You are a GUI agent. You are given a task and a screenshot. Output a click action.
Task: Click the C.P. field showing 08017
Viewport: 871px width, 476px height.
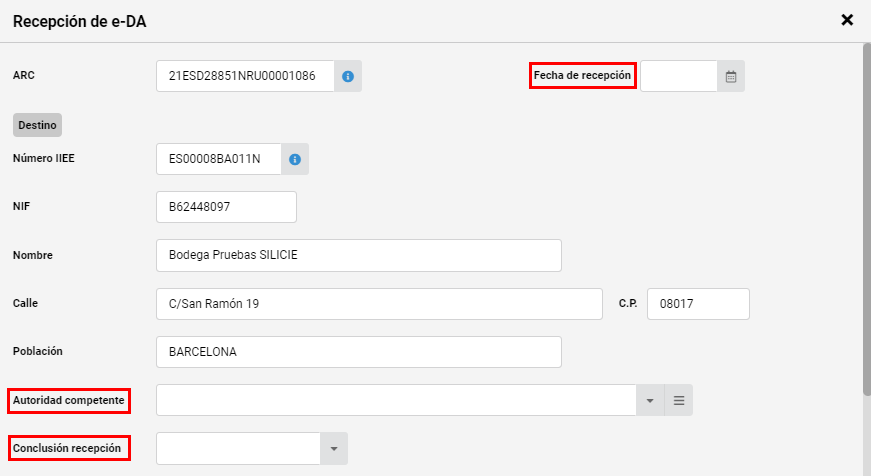[x=698, y=304]
